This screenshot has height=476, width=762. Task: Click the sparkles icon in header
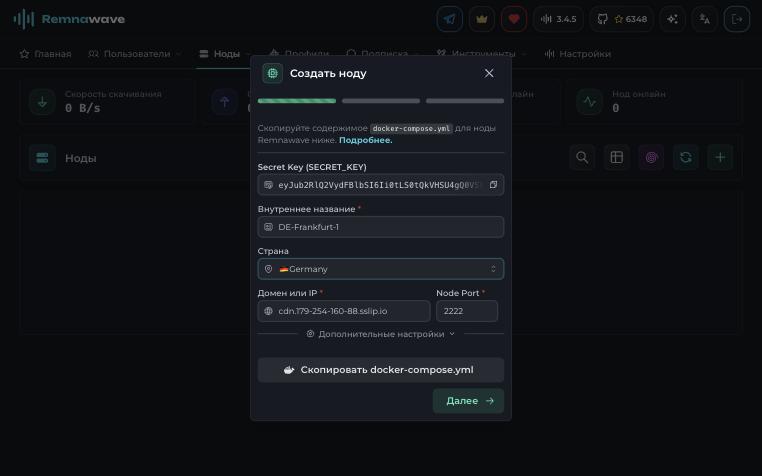[x=673, y=19]
